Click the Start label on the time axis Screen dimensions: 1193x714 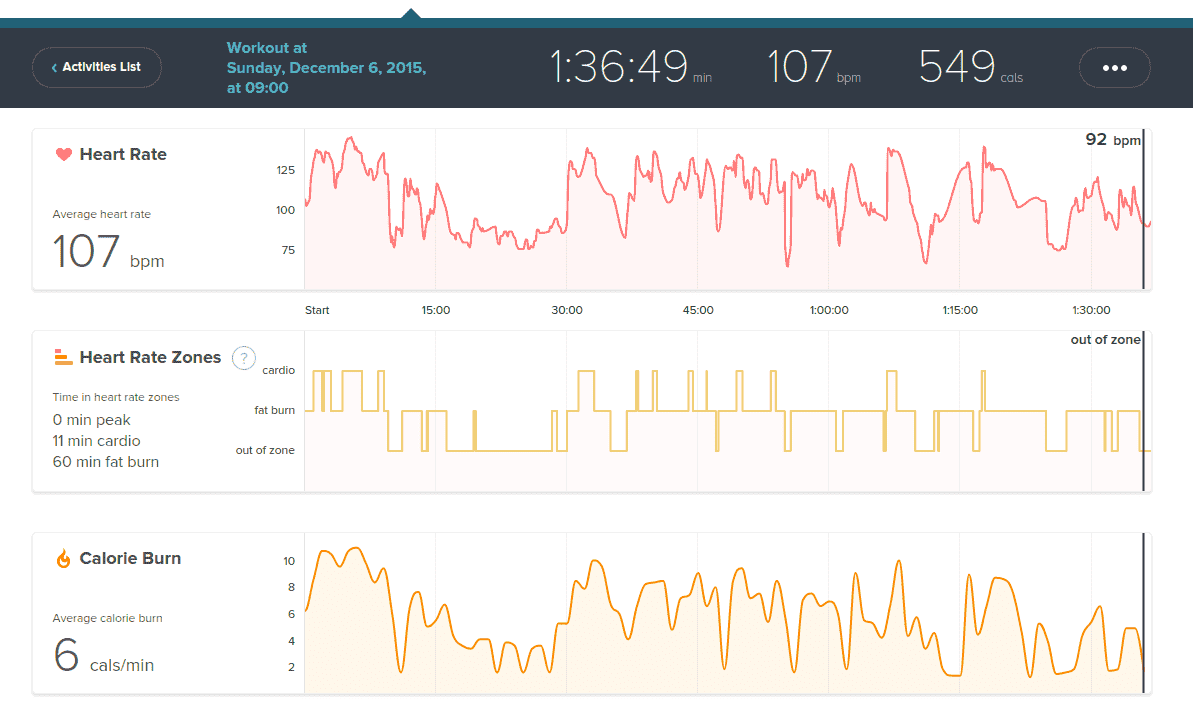(317, 310)
